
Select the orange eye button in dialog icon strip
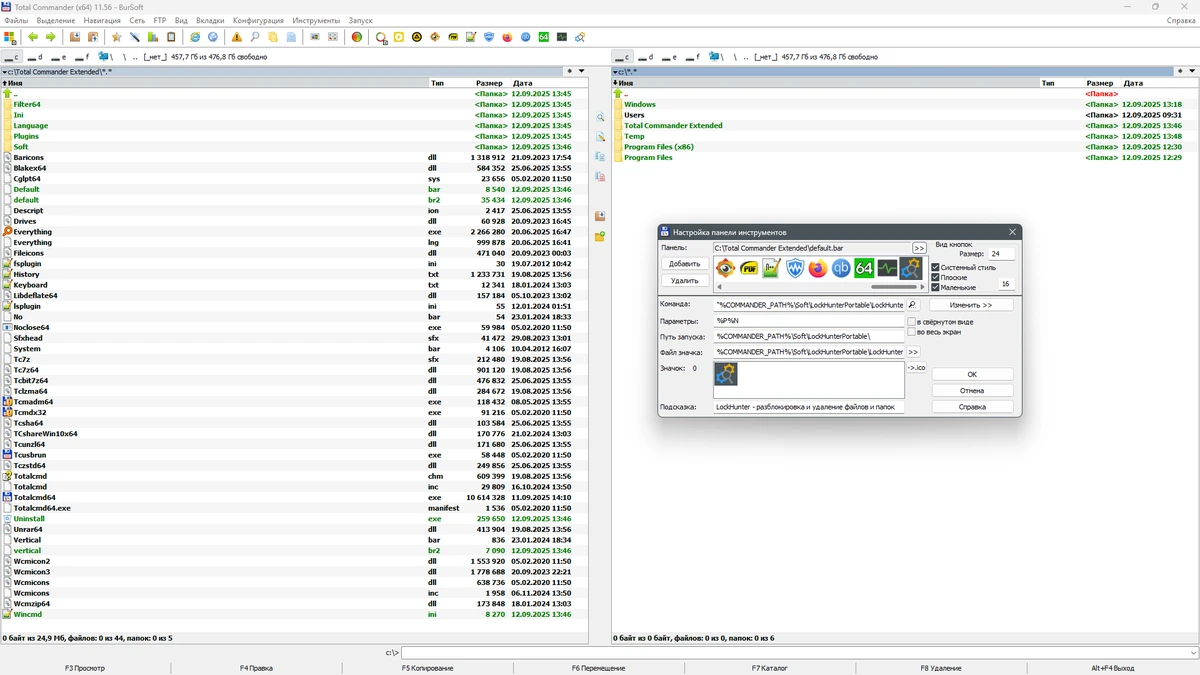pyautogui.click(x=726, y=268)
